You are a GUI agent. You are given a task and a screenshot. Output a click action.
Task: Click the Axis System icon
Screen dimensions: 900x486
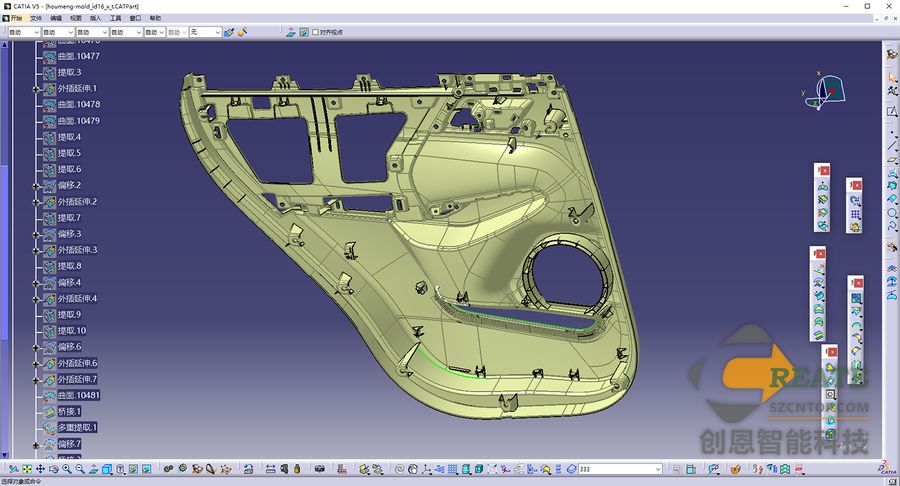[426, 469]
